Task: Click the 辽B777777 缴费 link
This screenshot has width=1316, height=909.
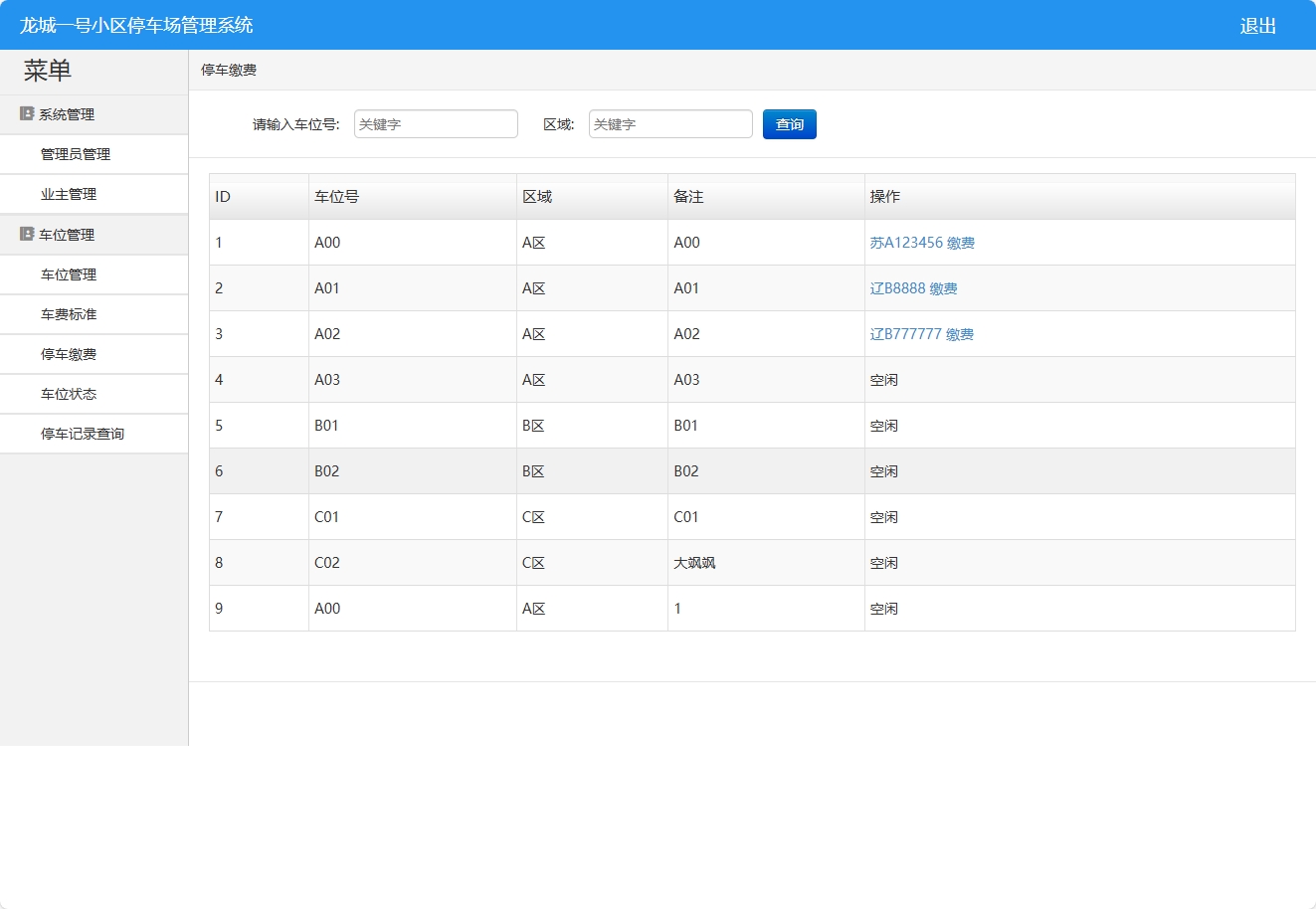Action: point(921,334)
